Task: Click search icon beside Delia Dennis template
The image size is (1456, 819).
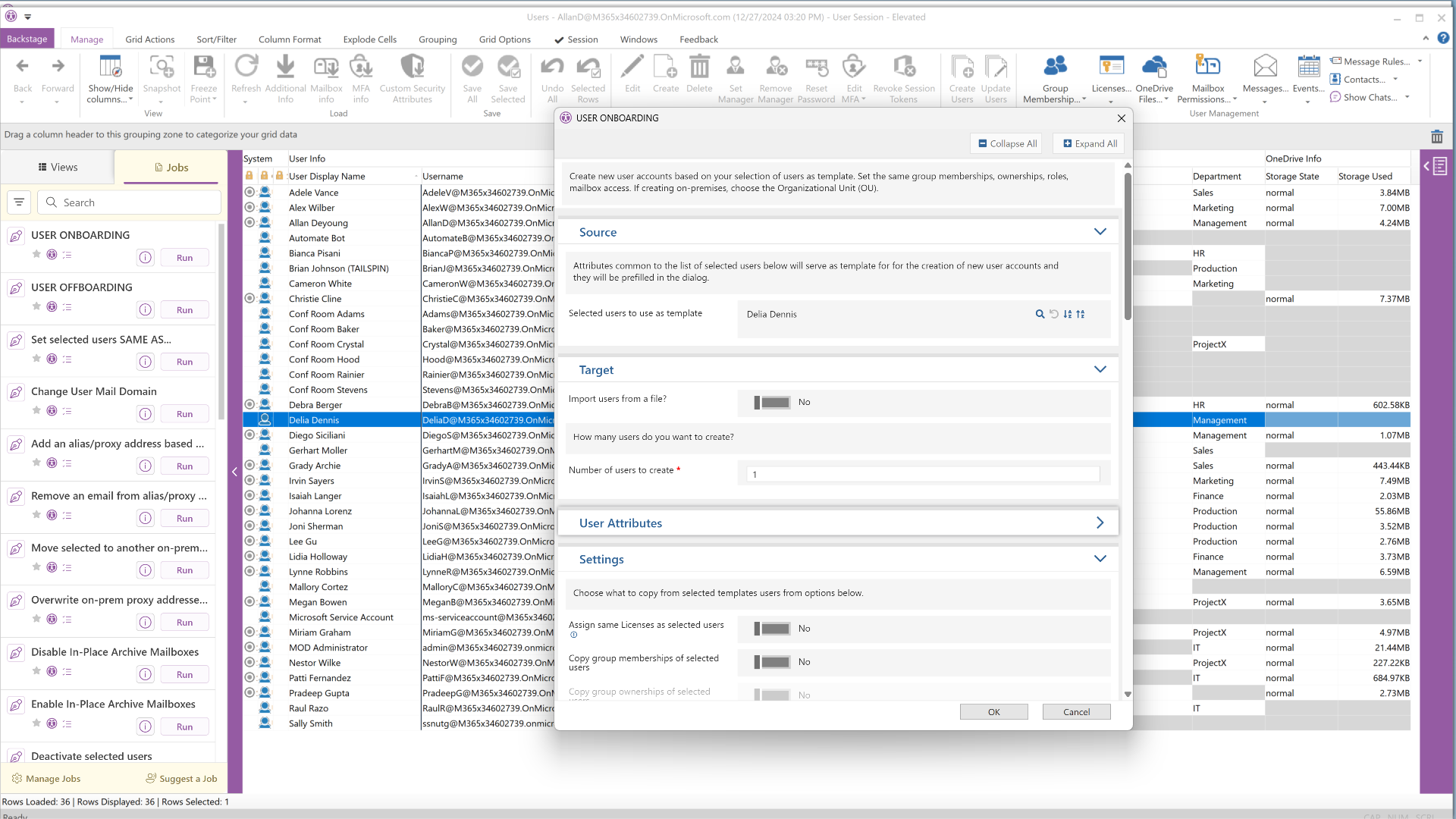Action: click(x=1040, y=314)
